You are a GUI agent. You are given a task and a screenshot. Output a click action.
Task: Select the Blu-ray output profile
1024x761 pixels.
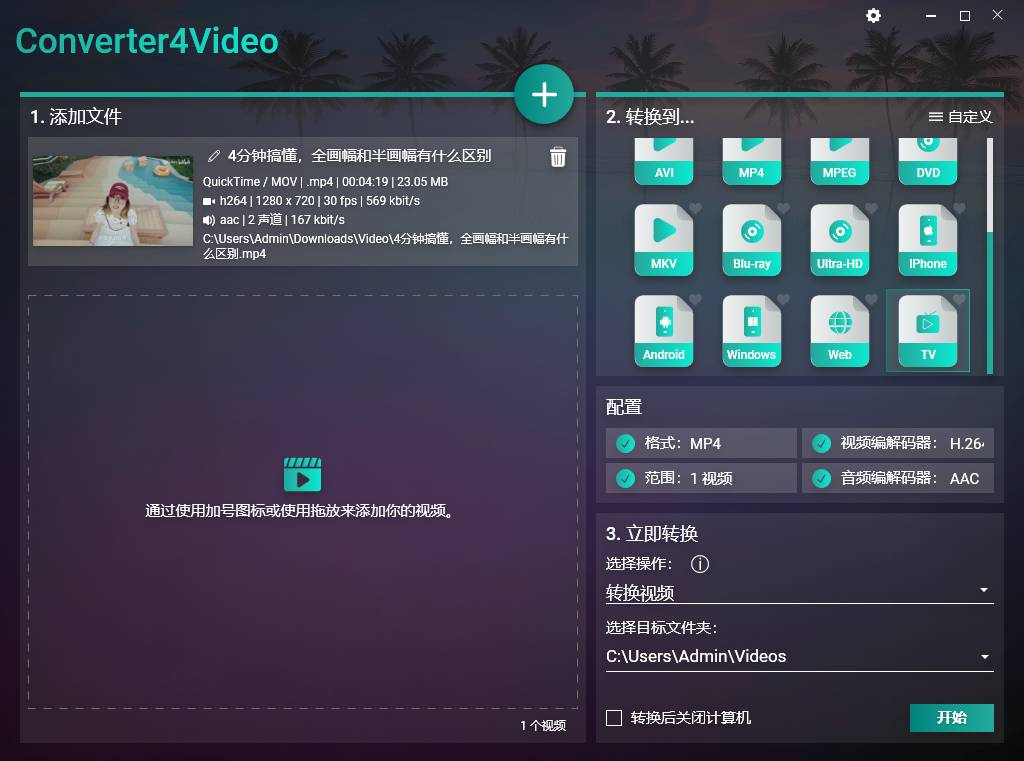click(751, 238)
